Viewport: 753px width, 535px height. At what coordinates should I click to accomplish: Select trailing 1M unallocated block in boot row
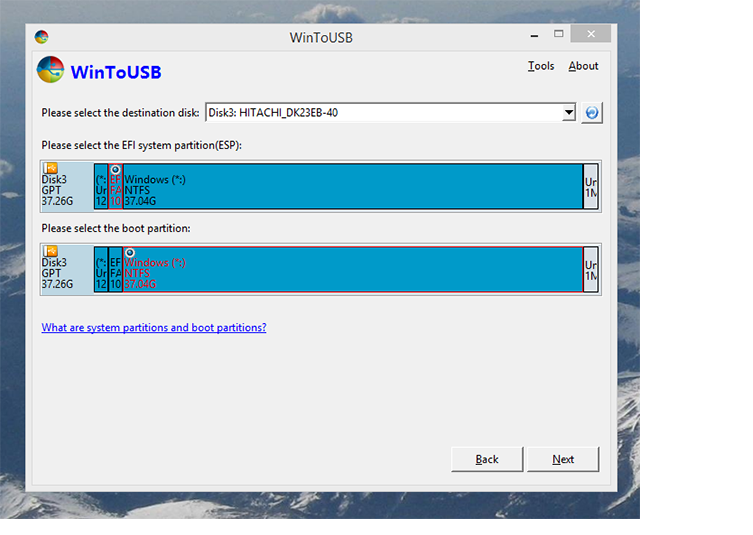click(x=591, y=269)
